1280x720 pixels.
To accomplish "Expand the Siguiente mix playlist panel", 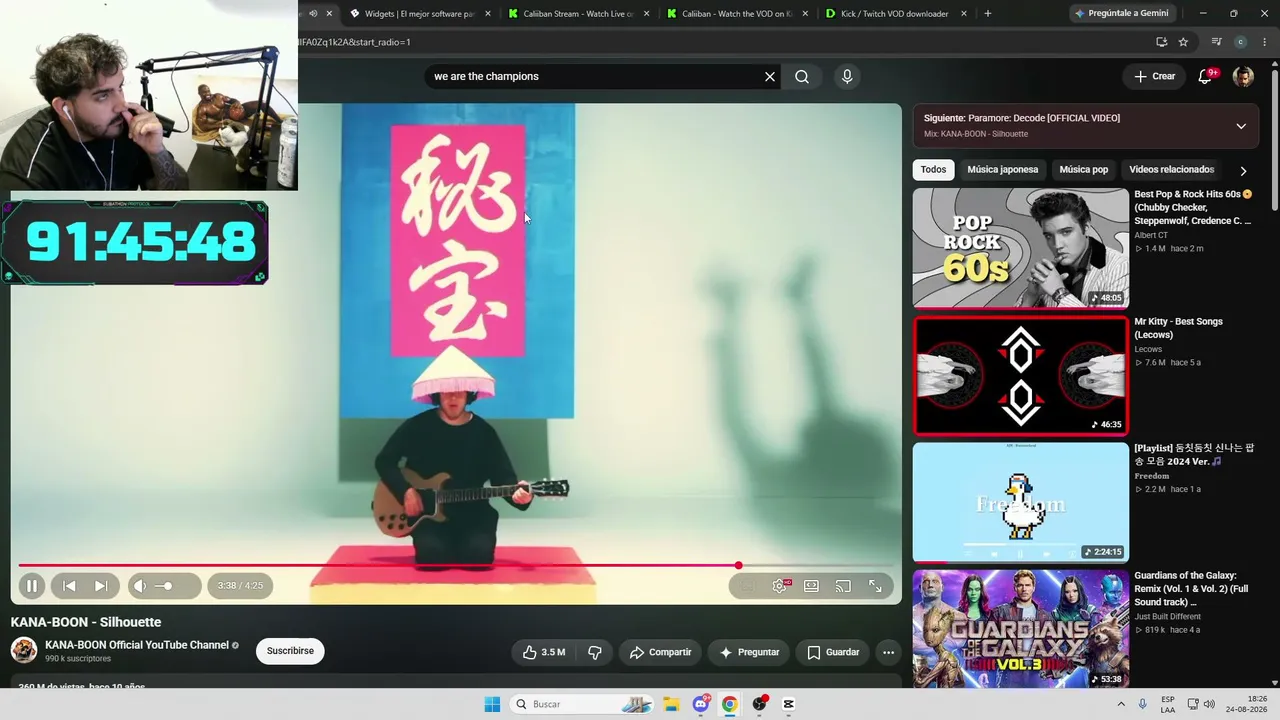I will point(1241,126).
